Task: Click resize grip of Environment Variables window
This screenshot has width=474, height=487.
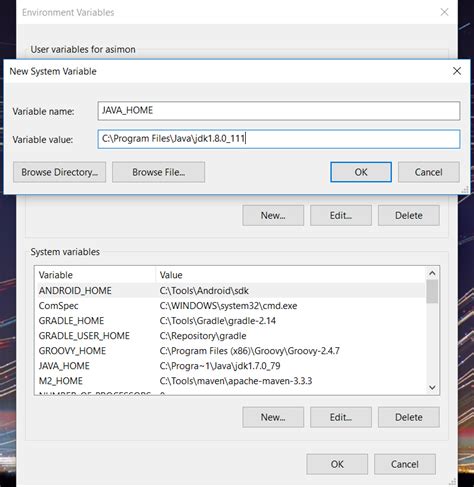Action: pos(453,482)
